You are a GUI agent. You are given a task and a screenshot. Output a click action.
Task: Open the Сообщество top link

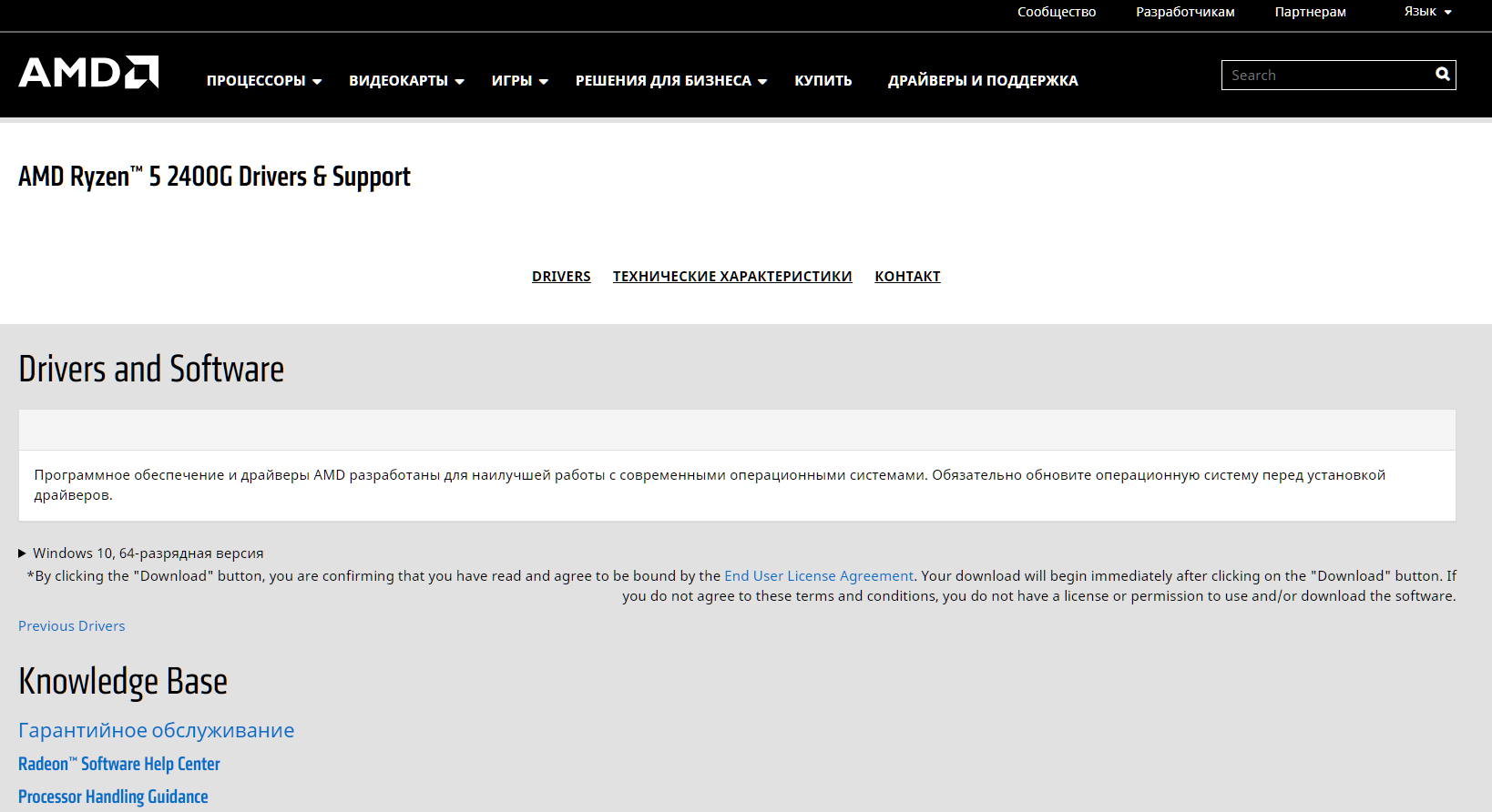(x=1057, y=12)
